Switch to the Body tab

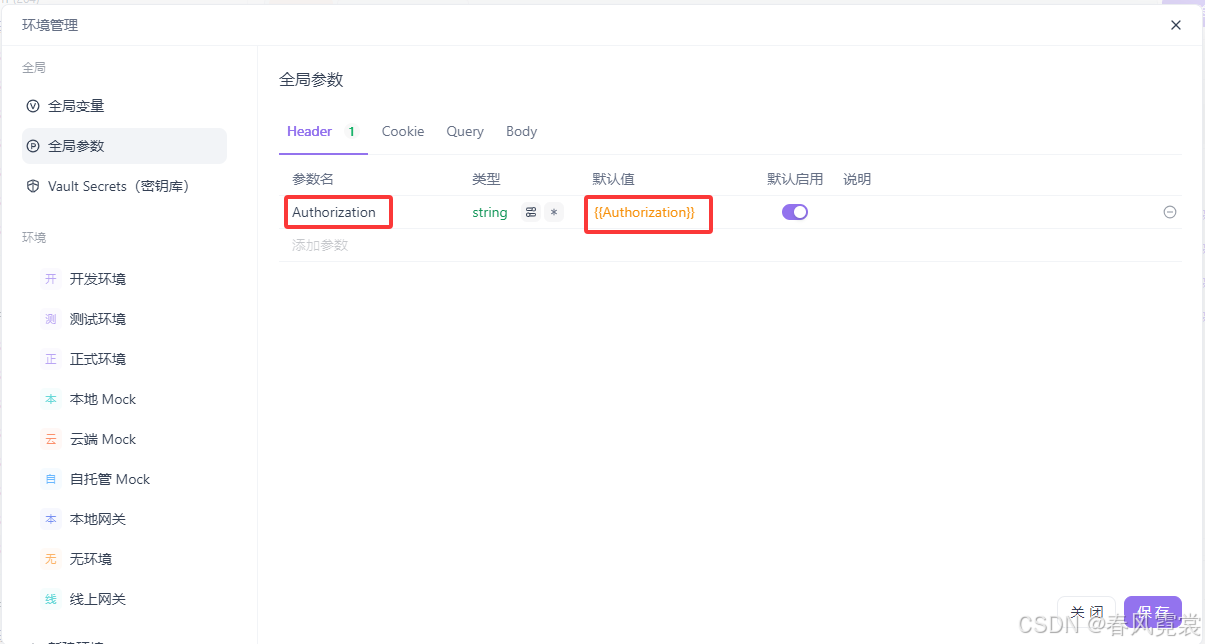pos(521,132)
